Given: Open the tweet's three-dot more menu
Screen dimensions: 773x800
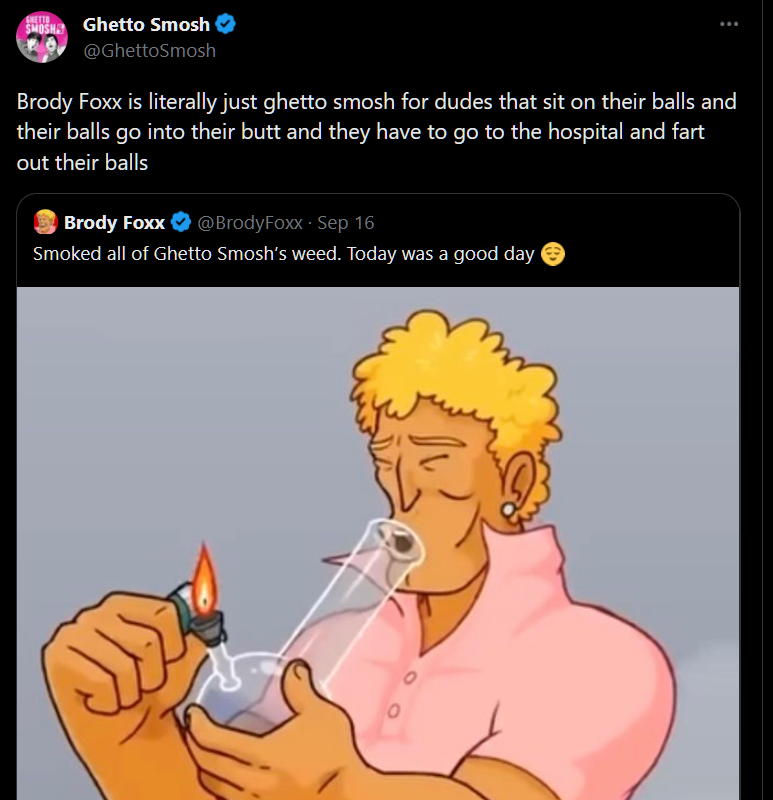Looking at the screenshot, I should tap(728, 24).
